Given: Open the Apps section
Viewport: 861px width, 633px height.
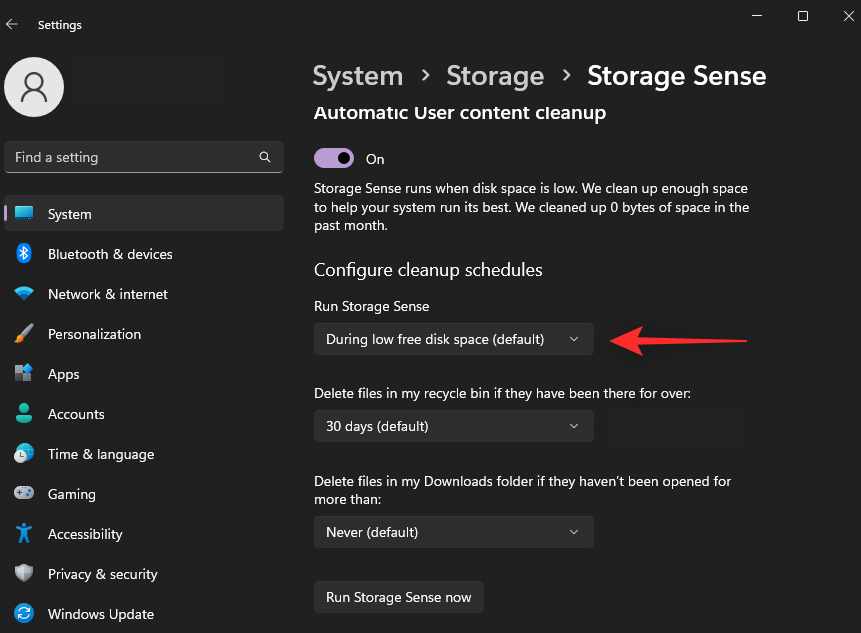Looking at the screenshot, I should [x=64, y=374].
